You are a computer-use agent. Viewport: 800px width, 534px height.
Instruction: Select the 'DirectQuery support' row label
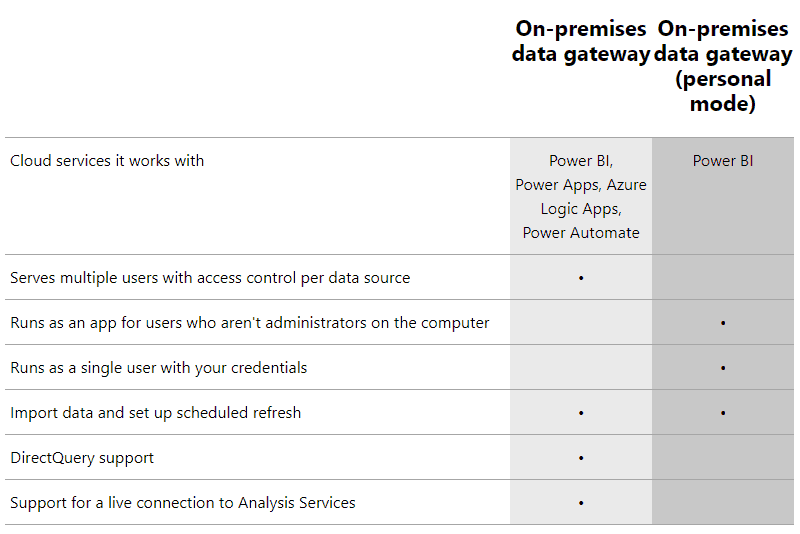[82, 457]
